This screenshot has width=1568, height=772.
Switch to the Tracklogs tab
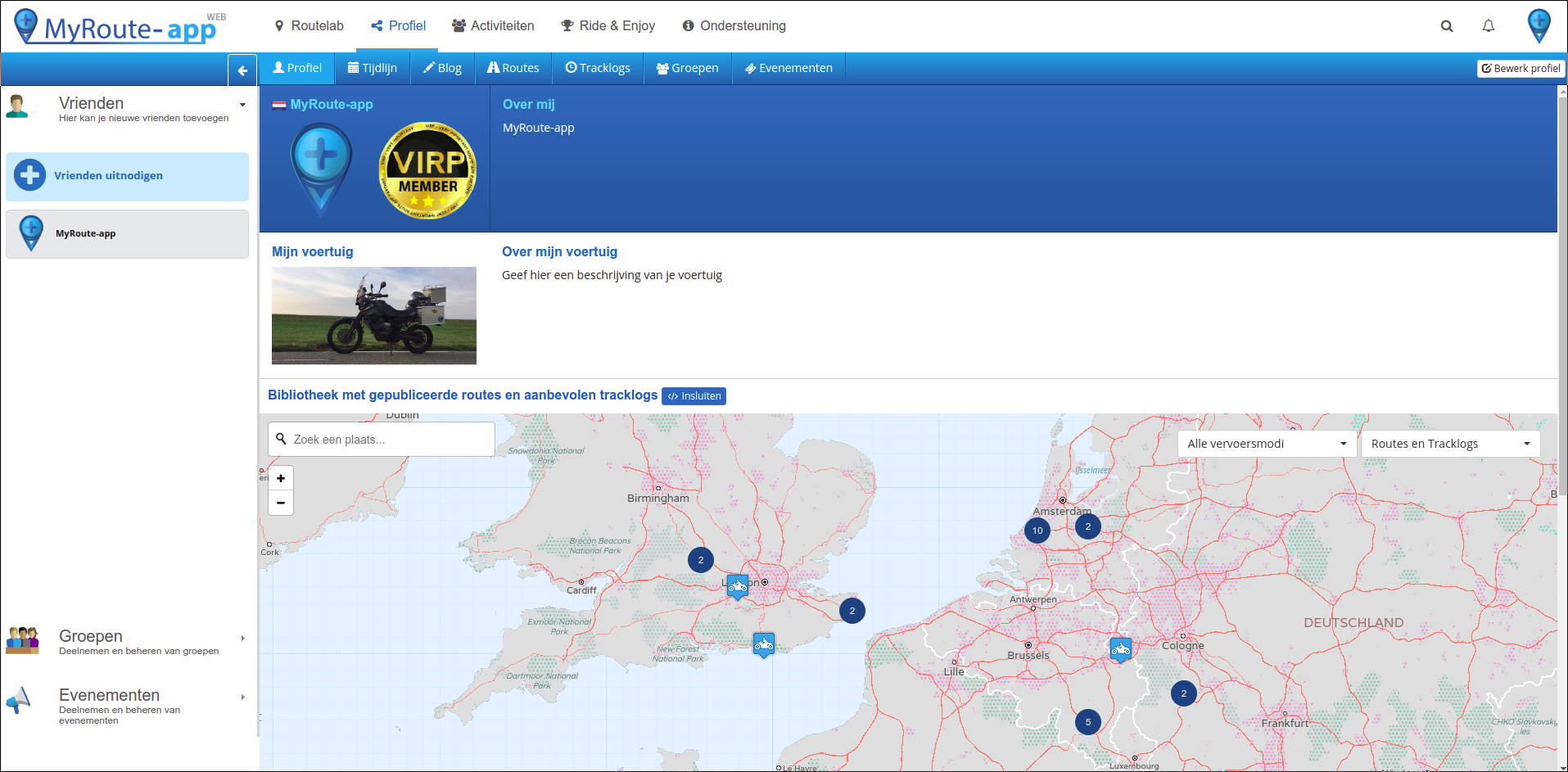[x=598, y=69]
